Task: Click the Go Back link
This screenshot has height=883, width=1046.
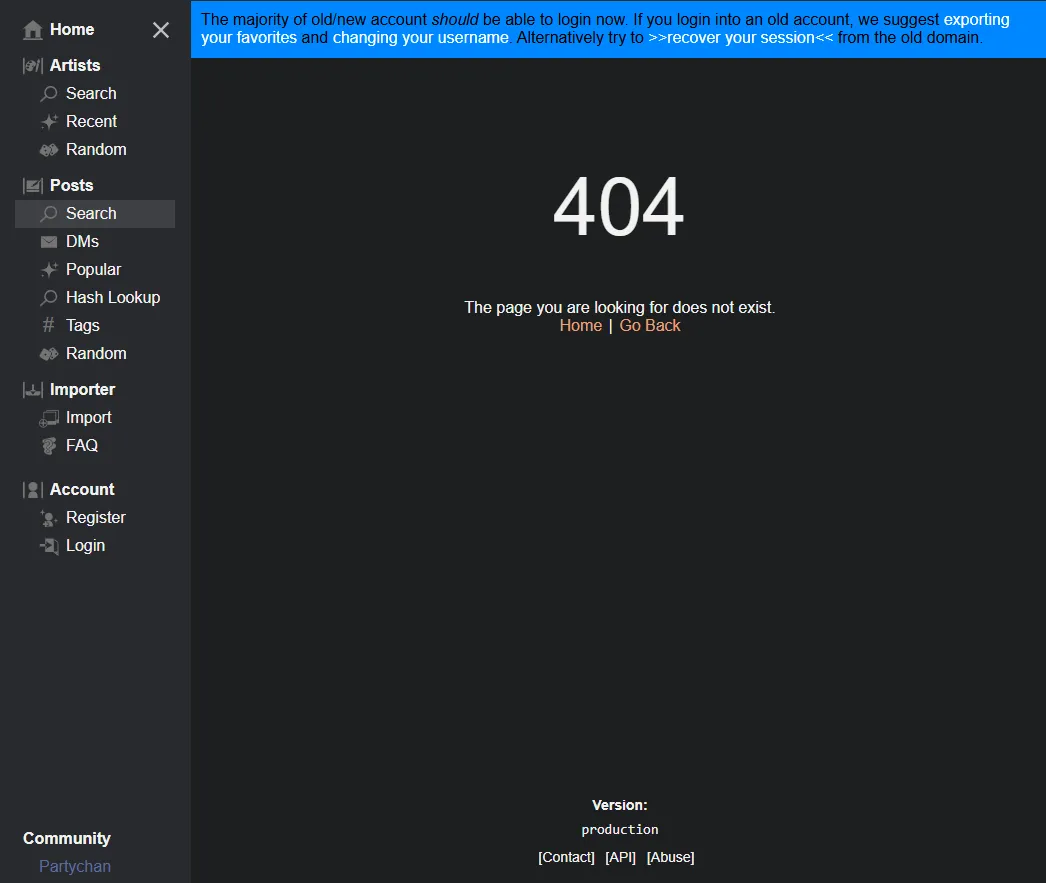Action: tap(649, 325)
